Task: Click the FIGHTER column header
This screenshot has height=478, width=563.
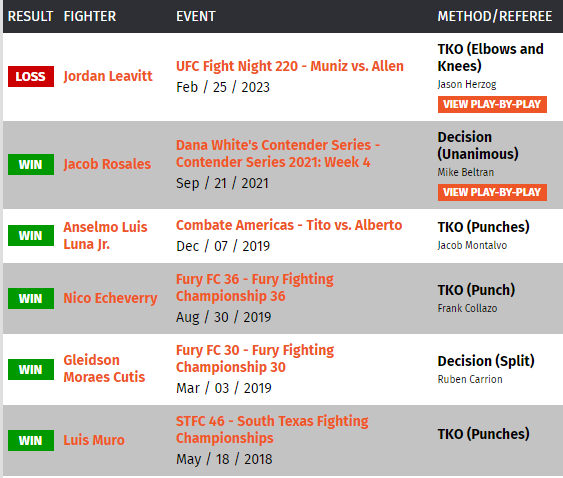Action: [x=90, y=16]
